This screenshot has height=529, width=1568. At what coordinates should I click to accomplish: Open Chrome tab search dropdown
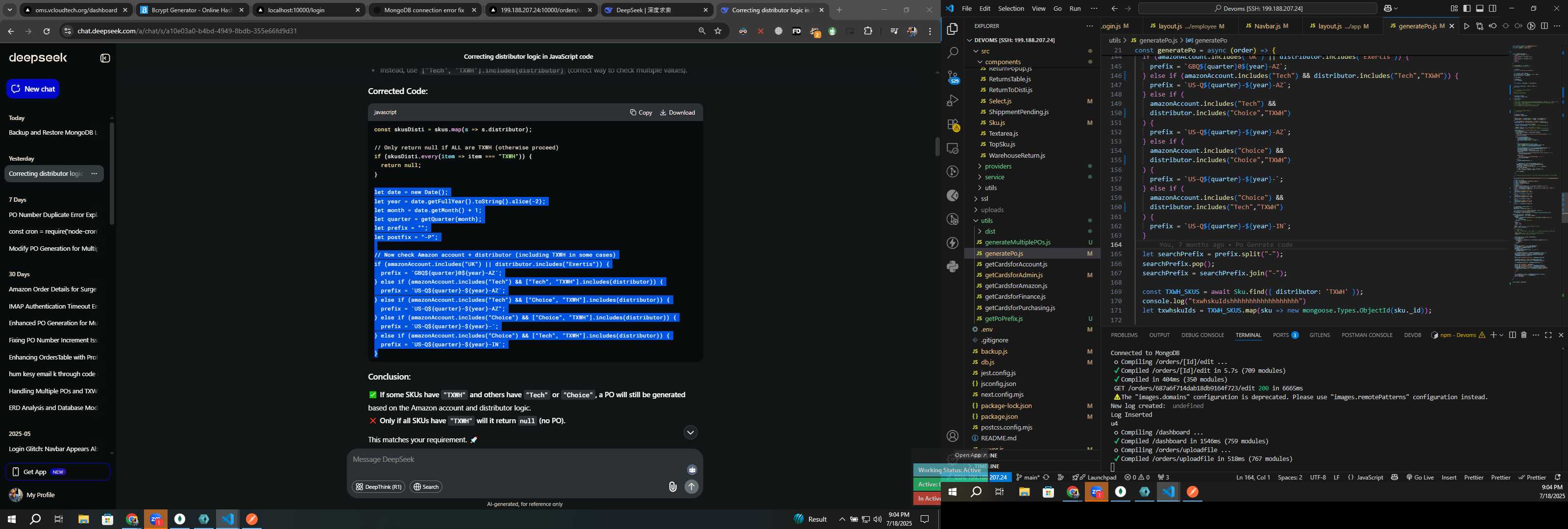click(10, 10)
